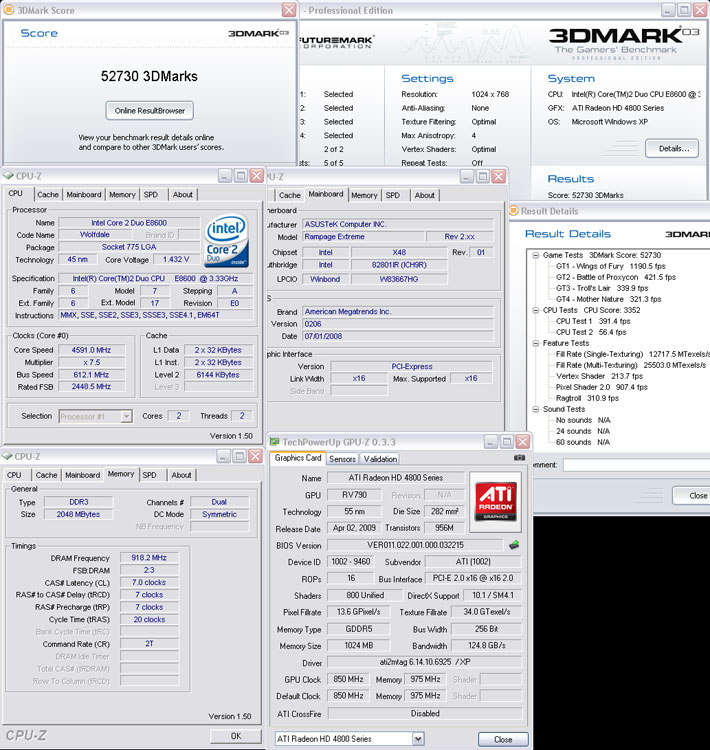Click the Details... button in System section

tap(674, 148)
